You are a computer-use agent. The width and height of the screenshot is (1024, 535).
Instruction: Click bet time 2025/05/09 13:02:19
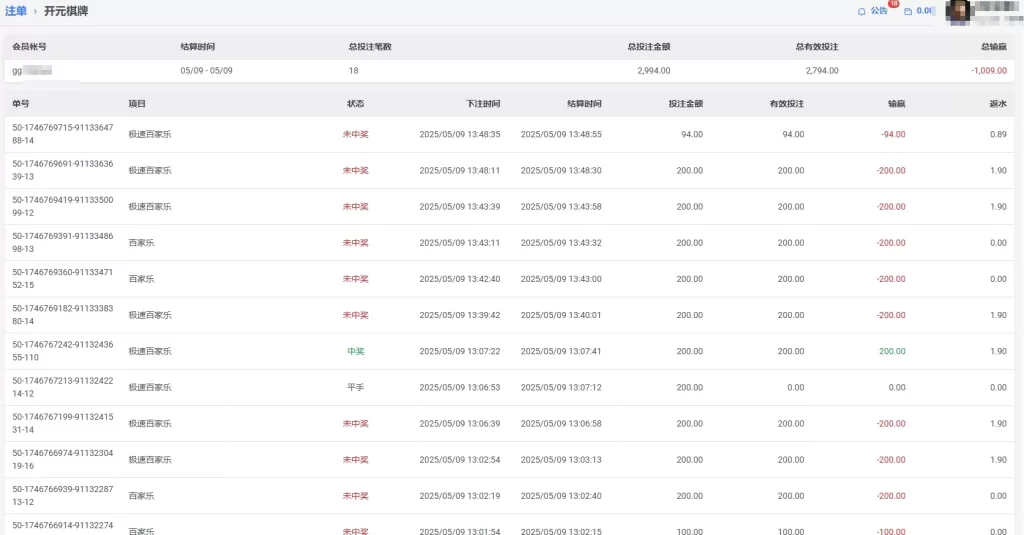click(460, 495)
